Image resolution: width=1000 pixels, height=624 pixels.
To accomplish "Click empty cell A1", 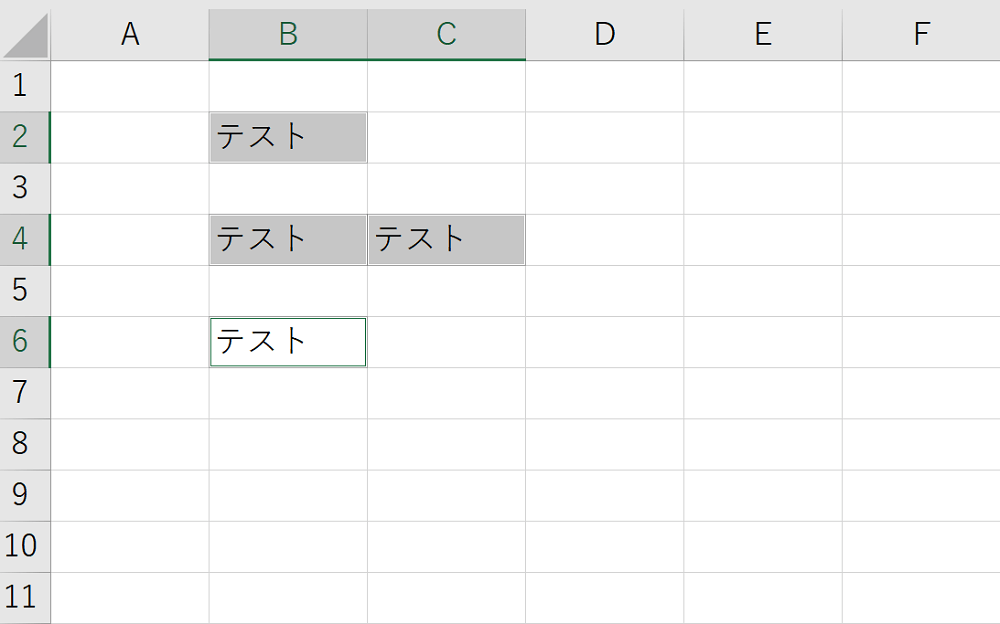I will (x=130, y=86).
